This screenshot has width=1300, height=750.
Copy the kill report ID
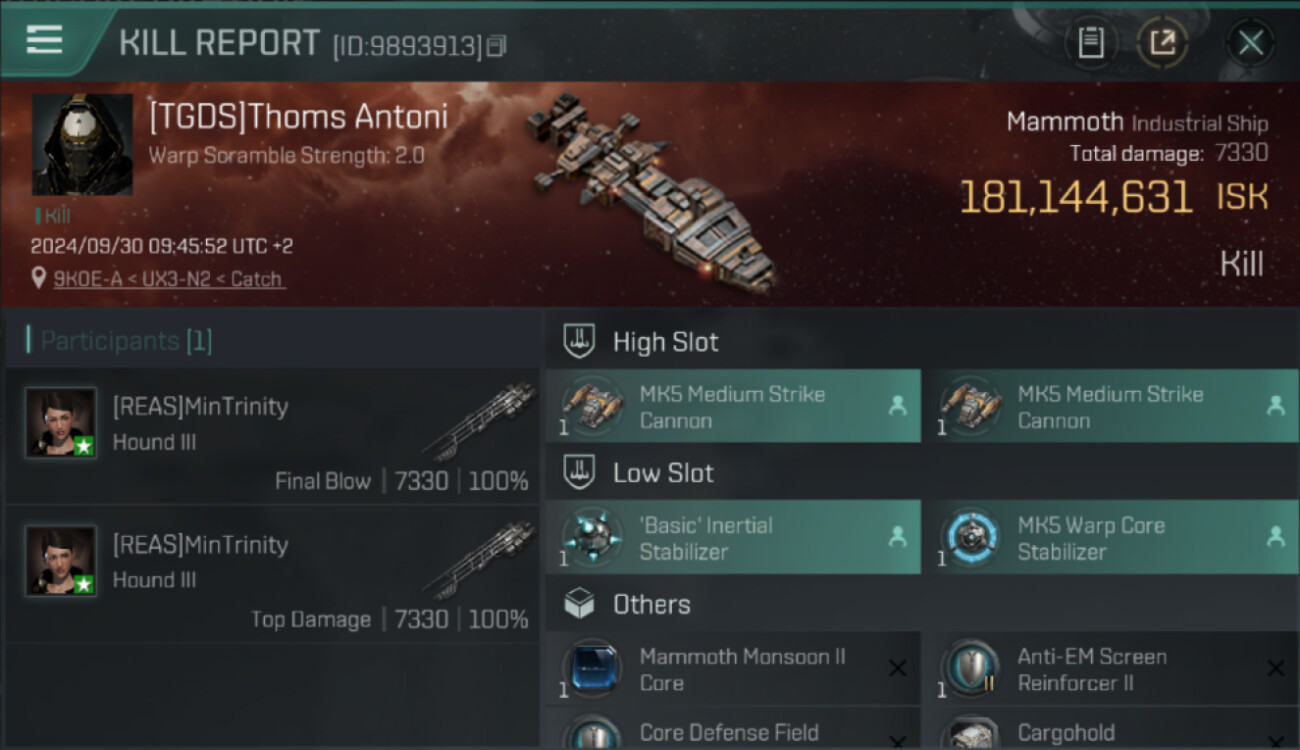point(497,45)
